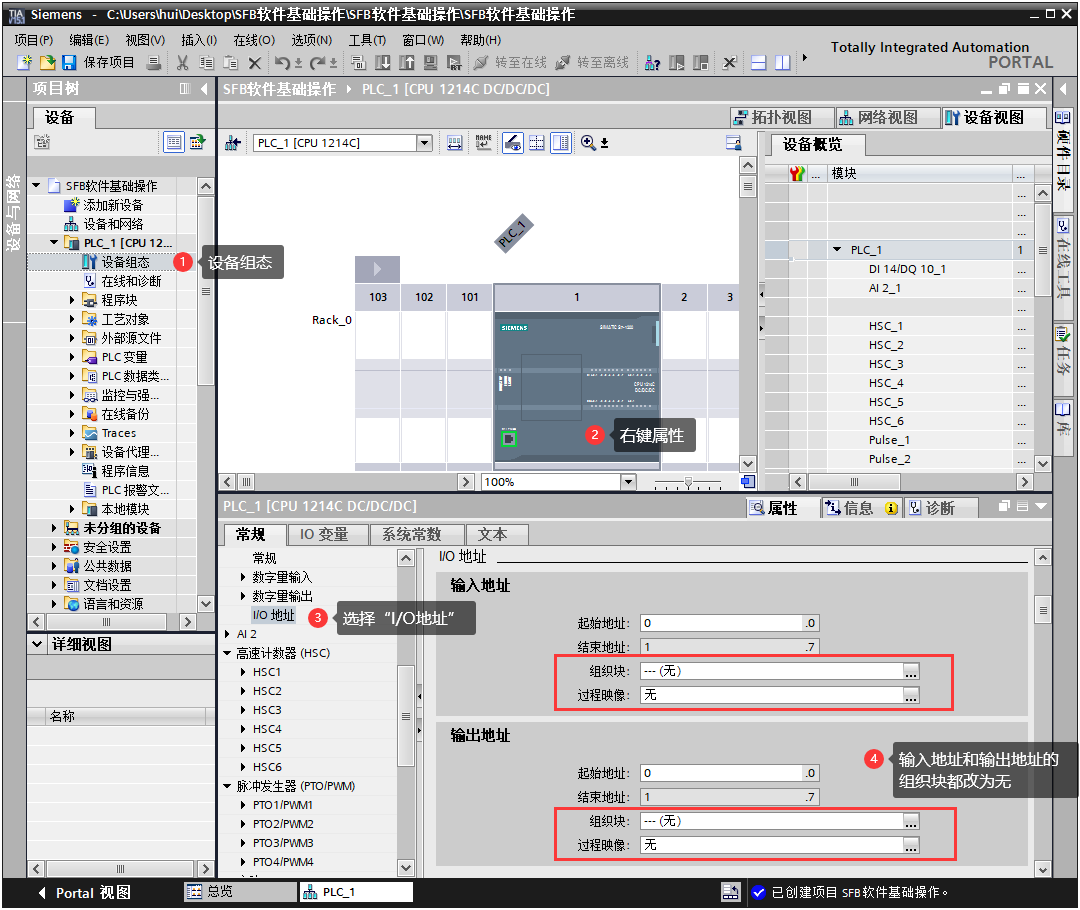This screenshot has width=1080, height=910.
Task: Open the 信息 inspector tab
Action: pos(861,508)
